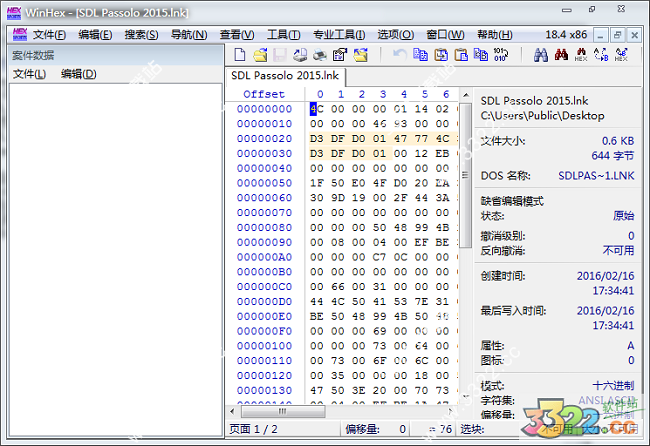Open the file Properties icon
The height and width of the screenshot is (446, 650).
click(340, 55)
